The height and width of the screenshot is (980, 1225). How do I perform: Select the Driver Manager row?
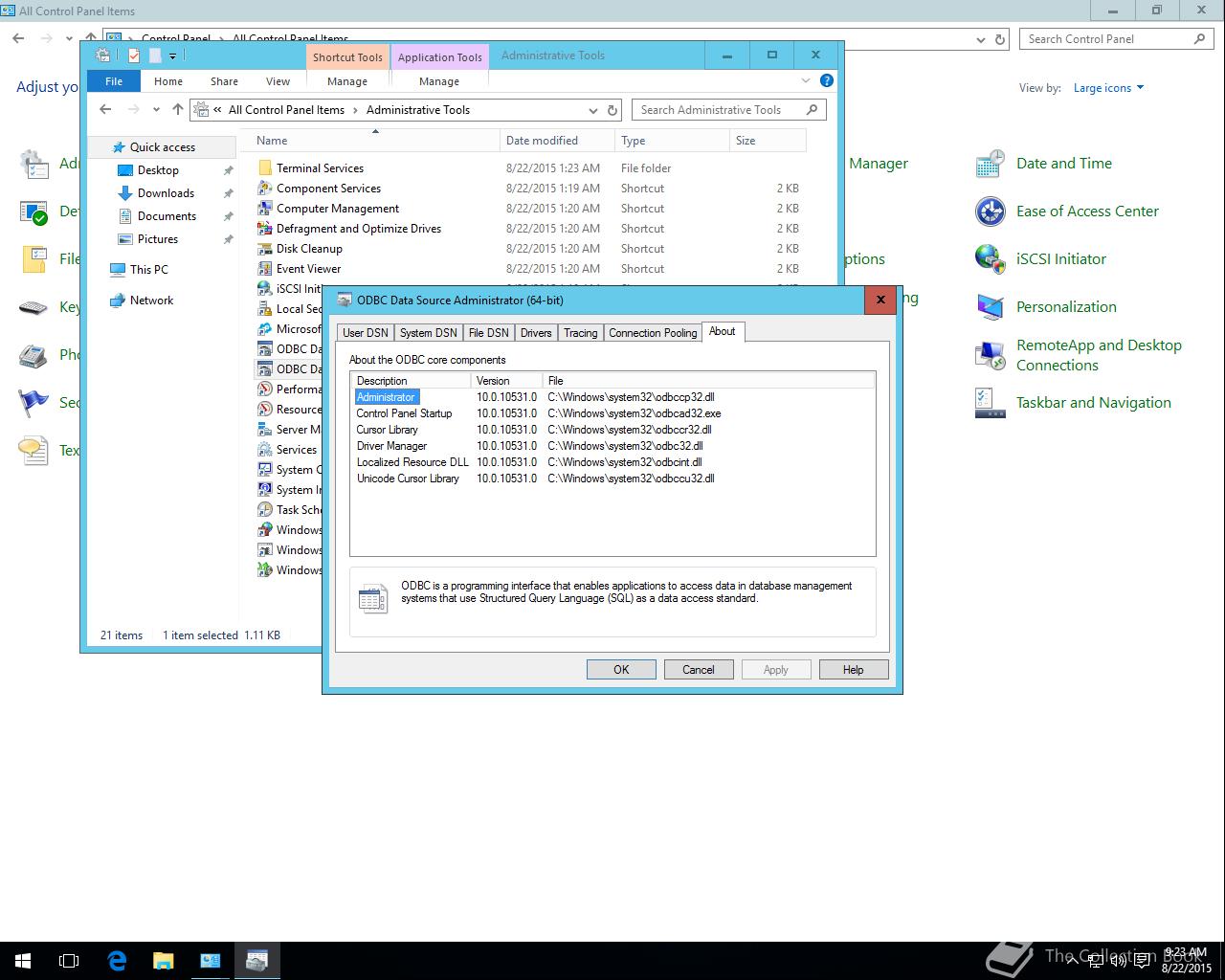tap(612, 446)
